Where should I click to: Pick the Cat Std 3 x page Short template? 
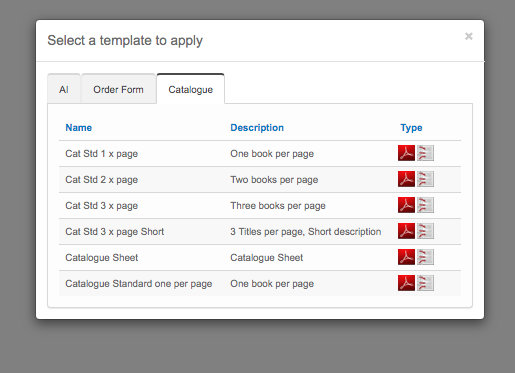tap(115, 232)
